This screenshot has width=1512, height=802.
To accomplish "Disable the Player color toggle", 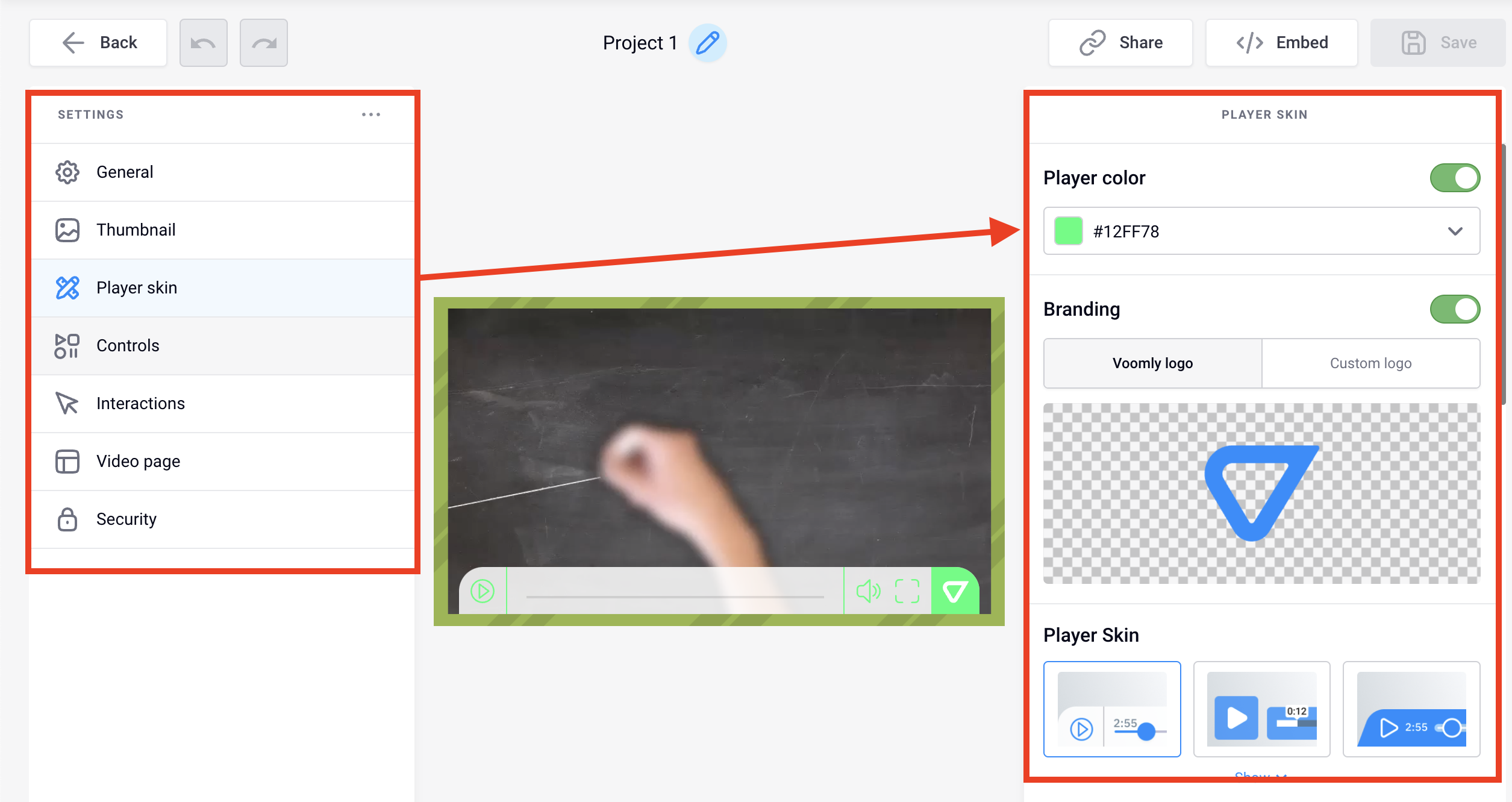I will [1455, 178].
